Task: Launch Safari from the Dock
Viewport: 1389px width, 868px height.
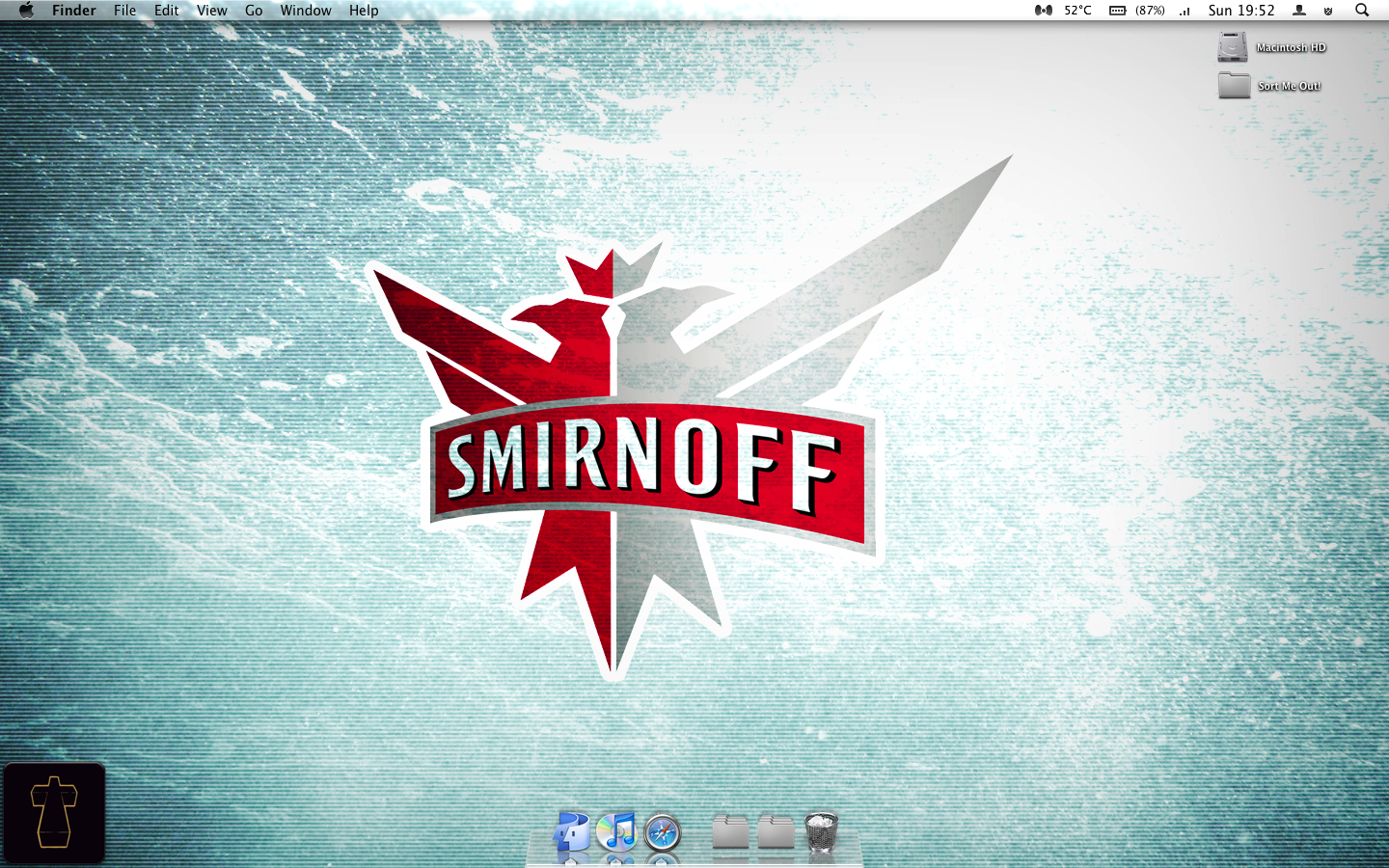Action: coord(662,832)
